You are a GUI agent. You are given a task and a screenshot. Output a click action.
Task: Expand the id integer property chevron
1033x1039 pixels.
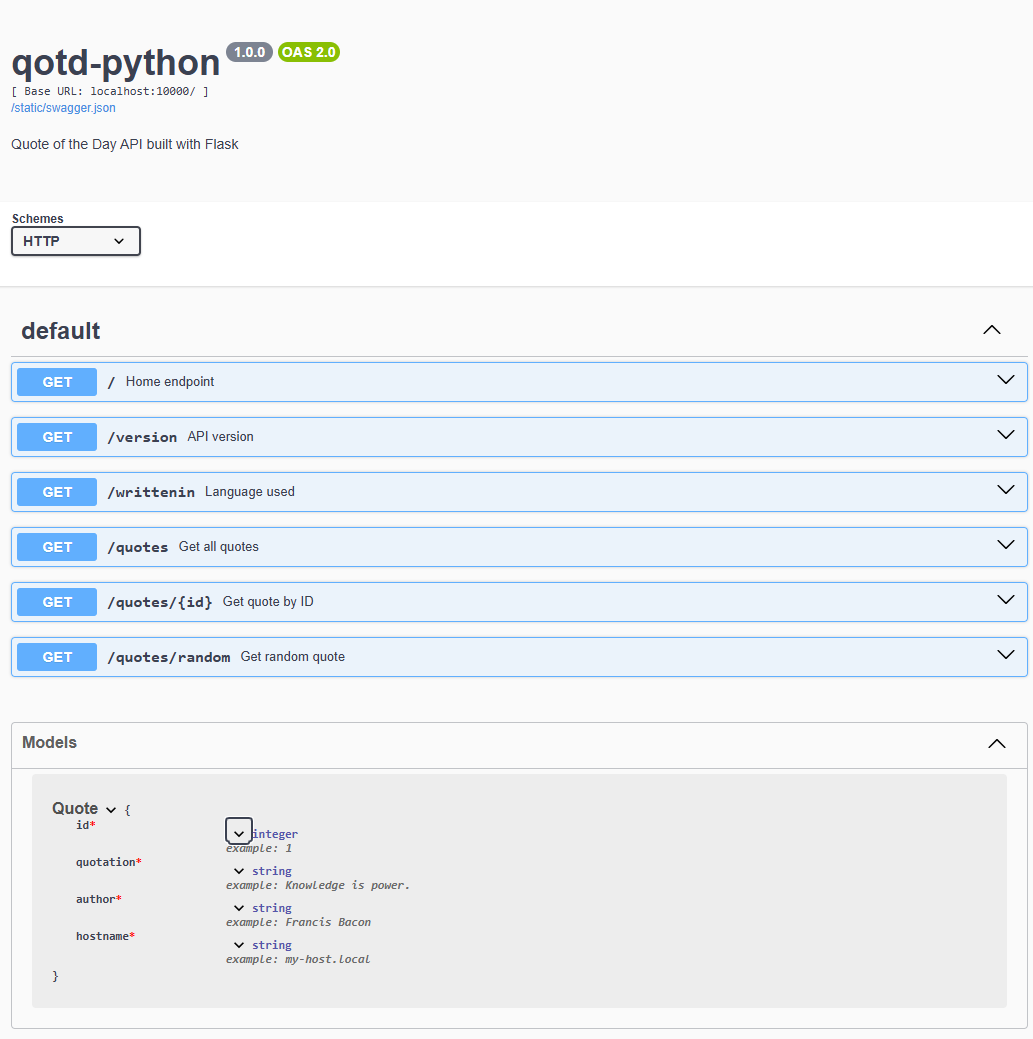239,833
